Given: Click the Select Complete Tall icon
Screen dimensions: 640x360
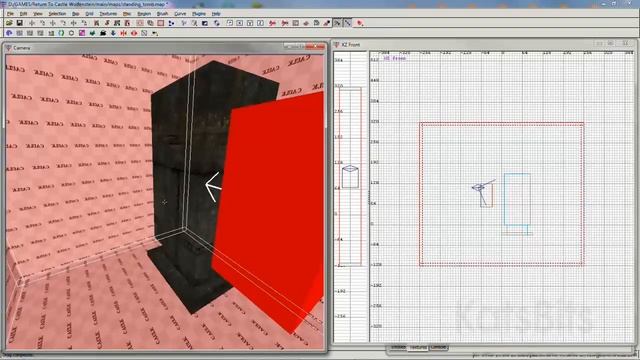Looking at the screenshot, I should tap(96, 23).
